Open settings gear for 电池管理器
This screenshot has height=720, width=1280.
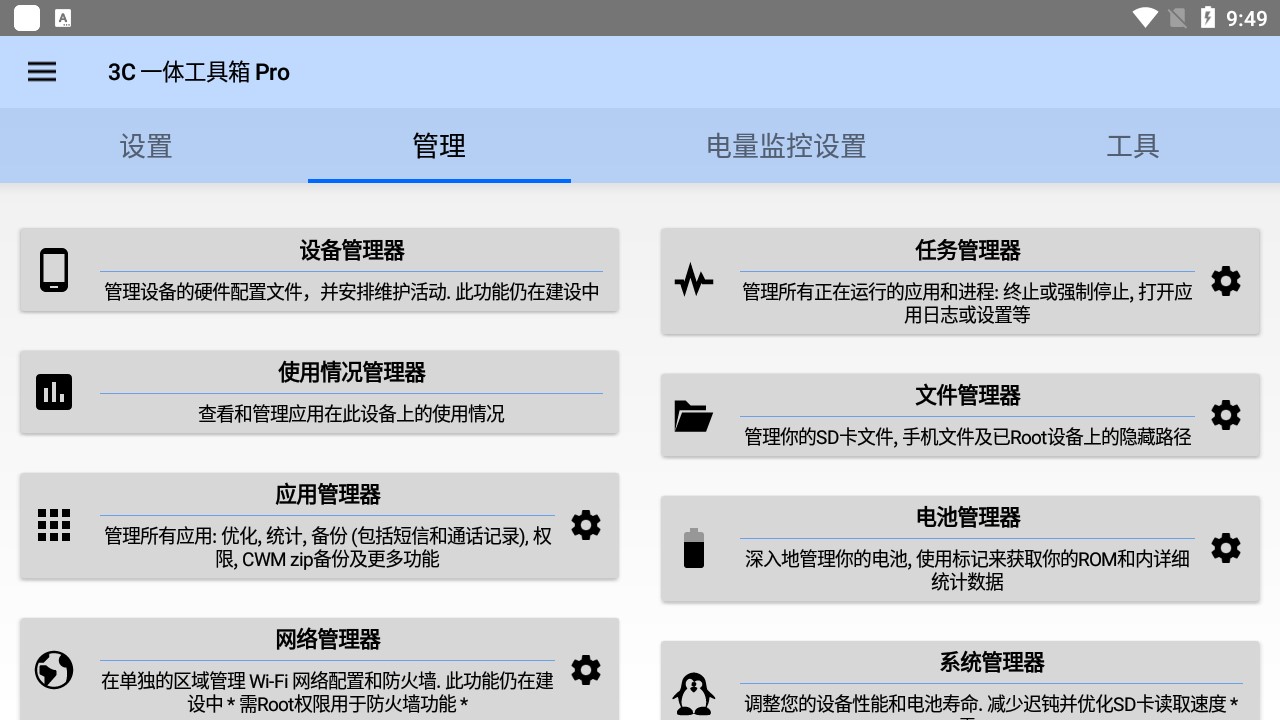(1226, 548)
